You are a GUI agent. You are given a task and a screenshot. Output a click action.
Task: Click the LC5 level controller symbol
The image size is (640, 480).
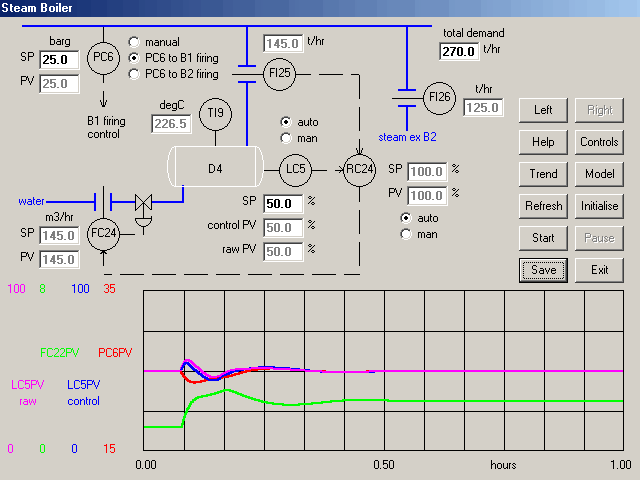point(296,166)
